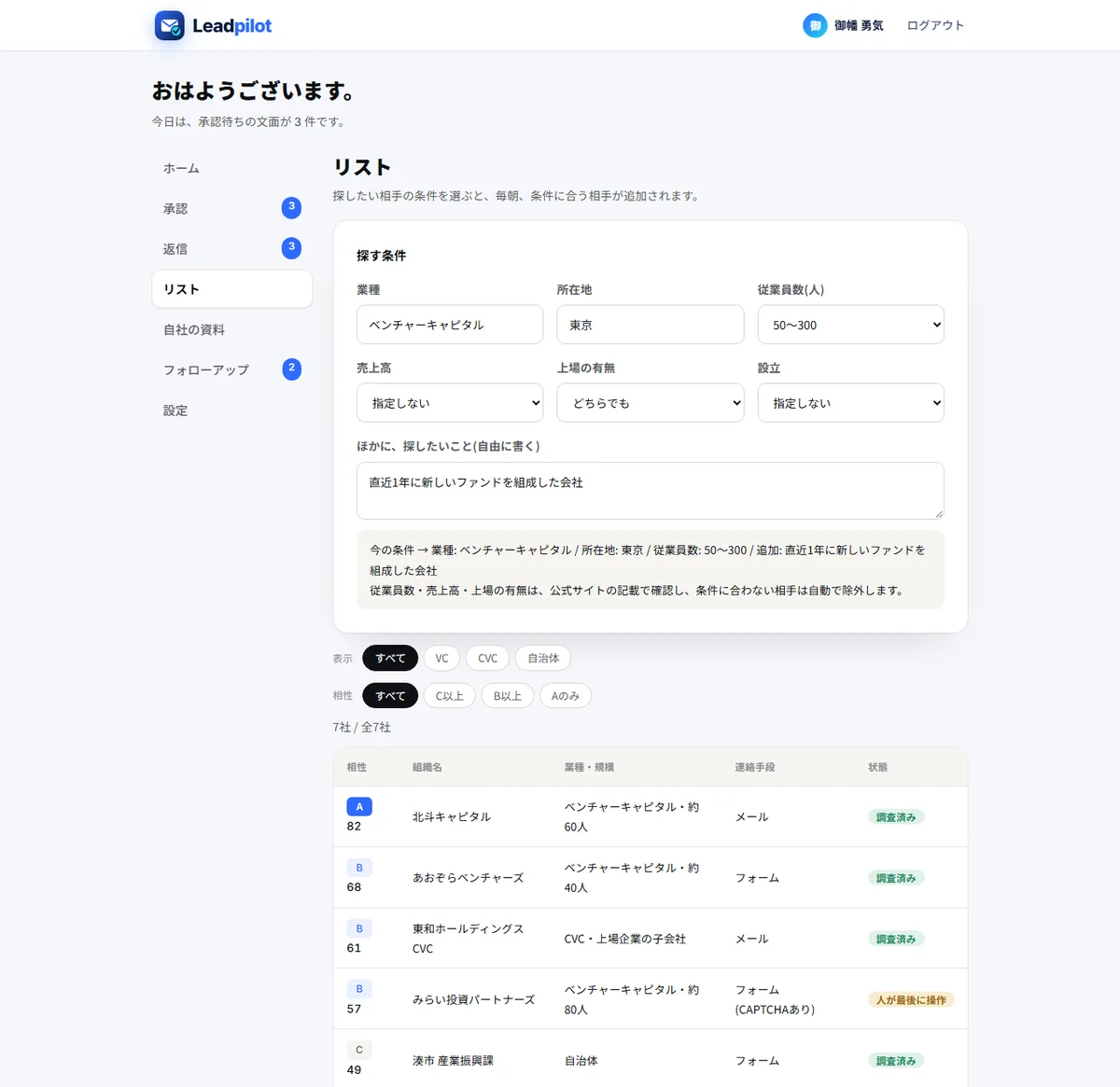This screenshot has height=1087, width=1120.
Task: Open 設定 in the sidebar
Action: point(231,411)
